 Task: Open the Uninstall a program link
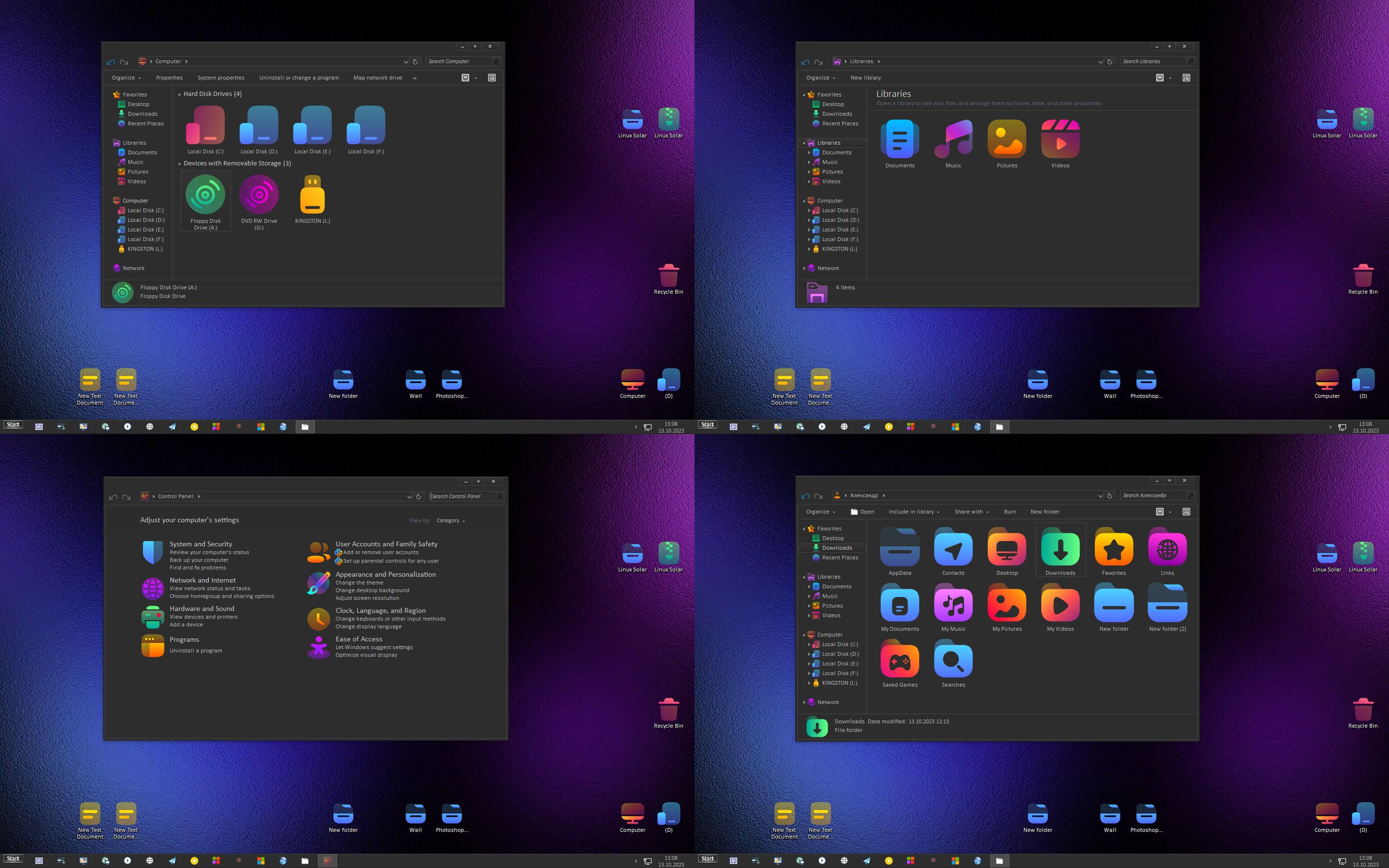click(196, 651)
